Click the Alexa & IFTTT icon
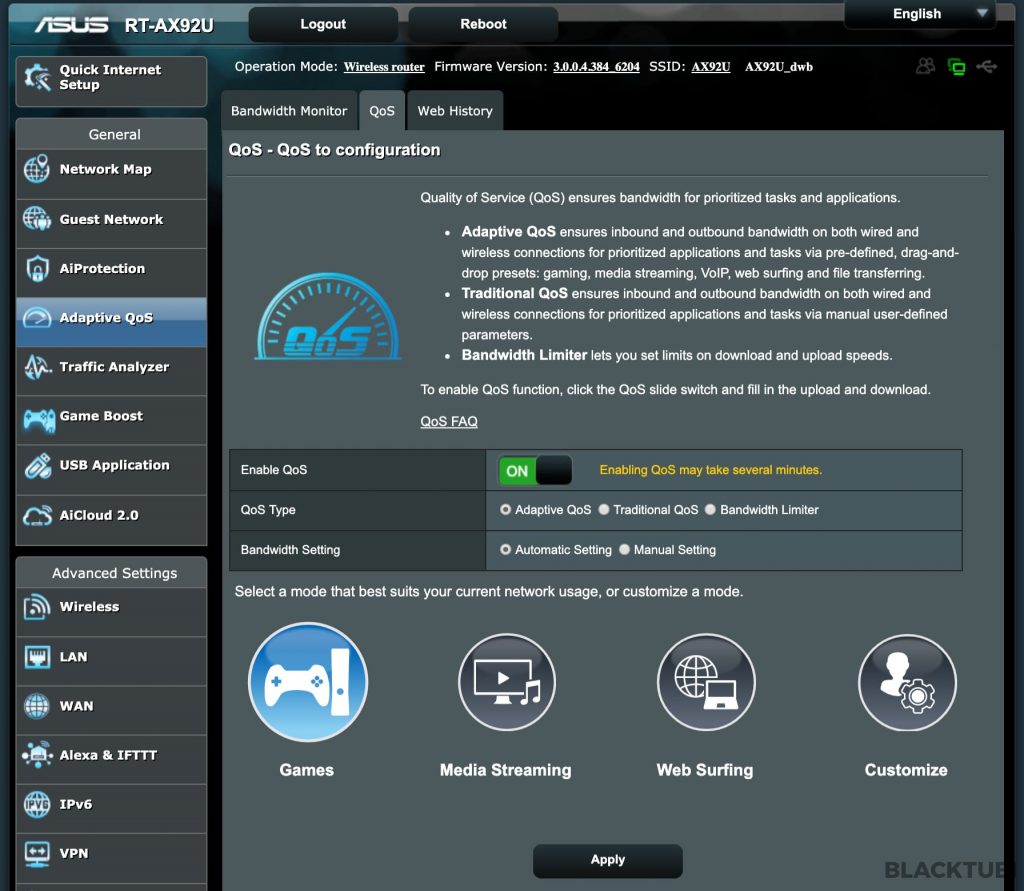The image size is (1024, 891). (37, 754)
